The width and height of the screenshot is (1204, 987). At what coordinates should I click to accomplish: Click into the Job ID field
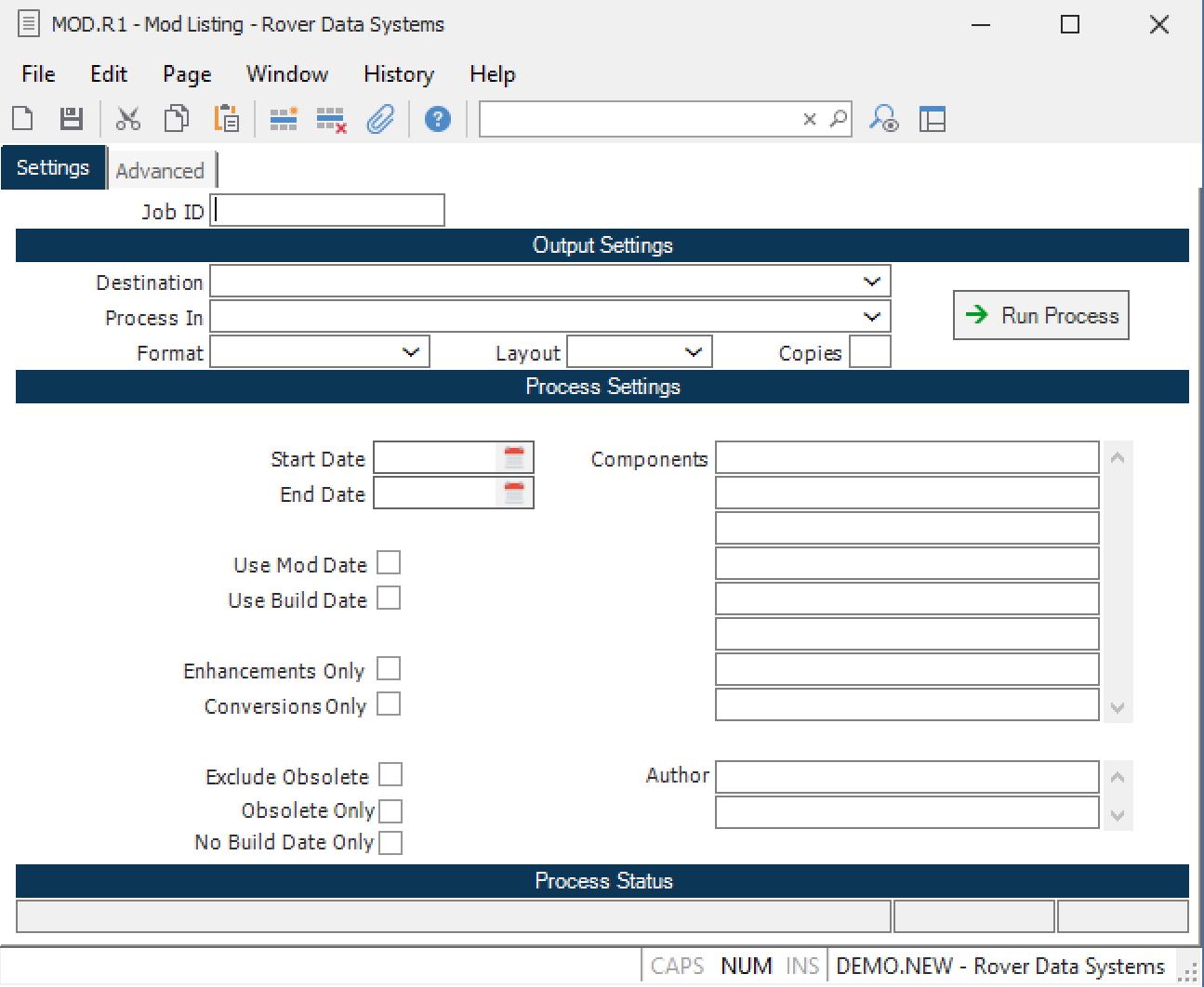pos(327,211)
